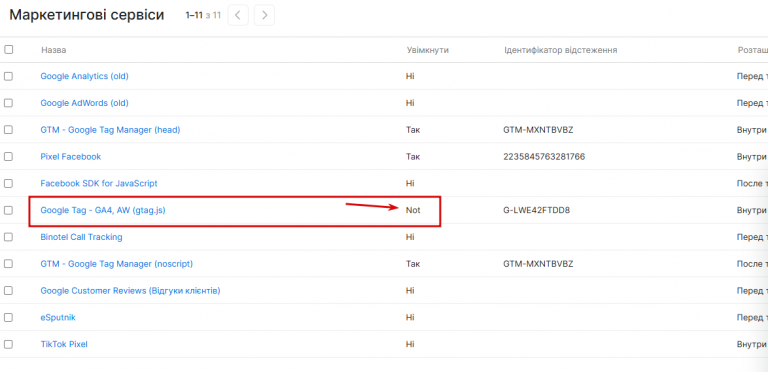Screen dimensions: 768x372
Task: Click GTM-MXNTBVBZ in the GTM head row
Action: tap(538, 130)
